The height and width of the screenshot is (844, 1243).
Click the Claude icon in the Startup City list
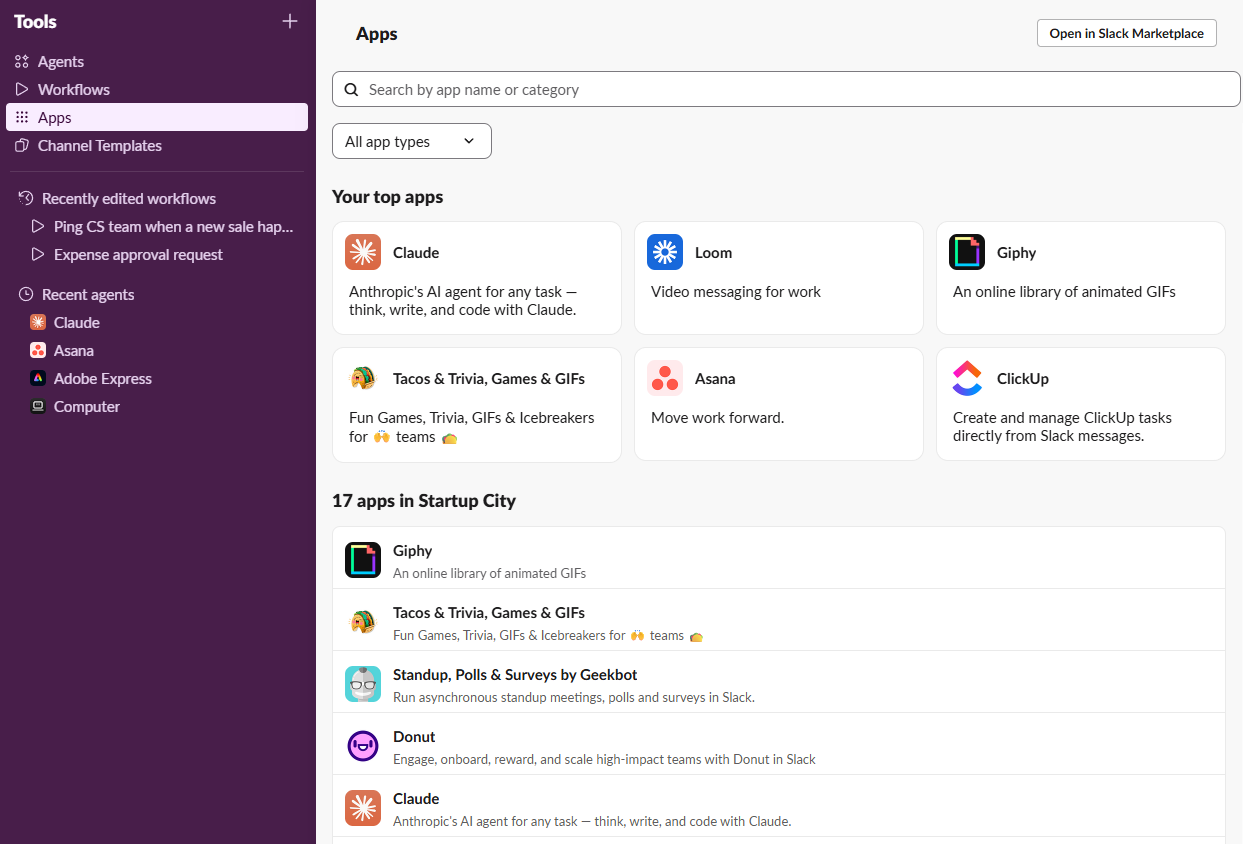click(363, 808)
